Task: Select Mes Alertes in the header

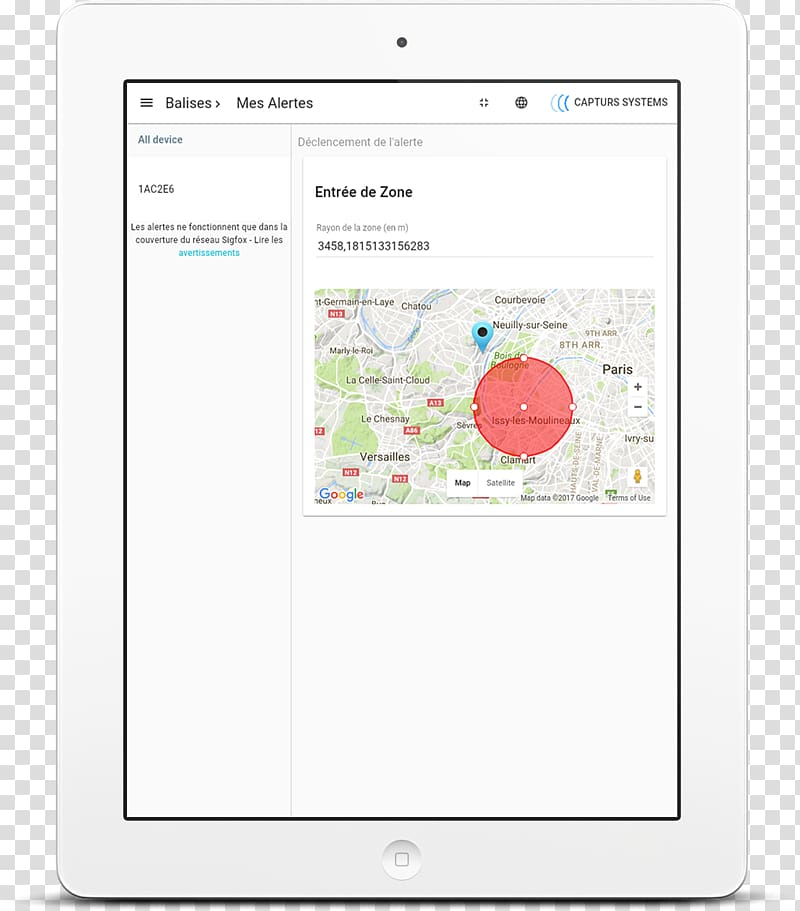Action: [x=274, y=103]
